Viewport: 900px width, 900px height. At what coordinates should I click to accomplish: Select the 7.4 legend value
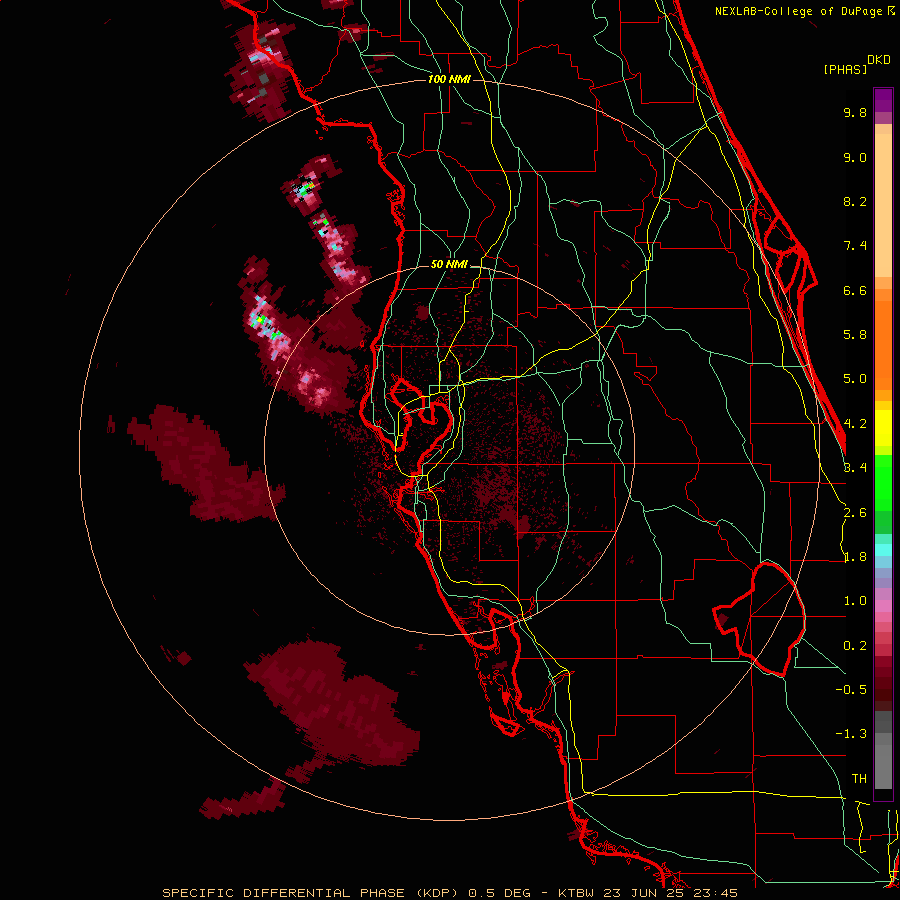click(x=855, y=246)
